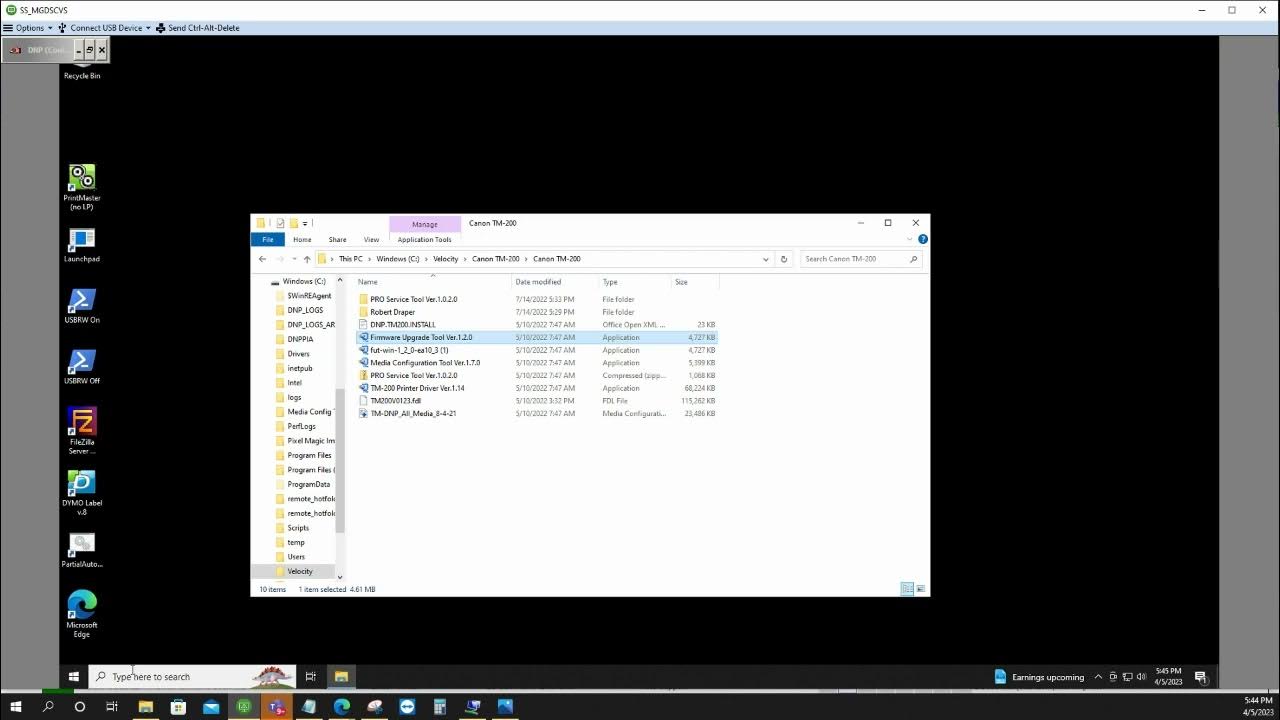Switch to Large icons view layout
Image resolution: width=1280 pixels, height=720 pixels.
coord(921,589)
